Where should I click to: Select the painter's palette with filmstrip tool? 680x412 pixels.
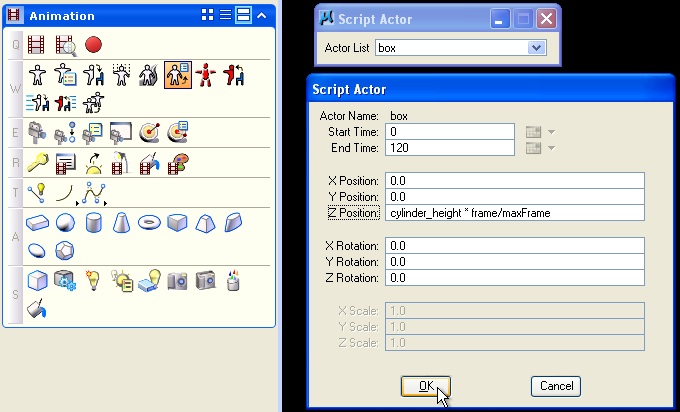click(x=178, y=163)
